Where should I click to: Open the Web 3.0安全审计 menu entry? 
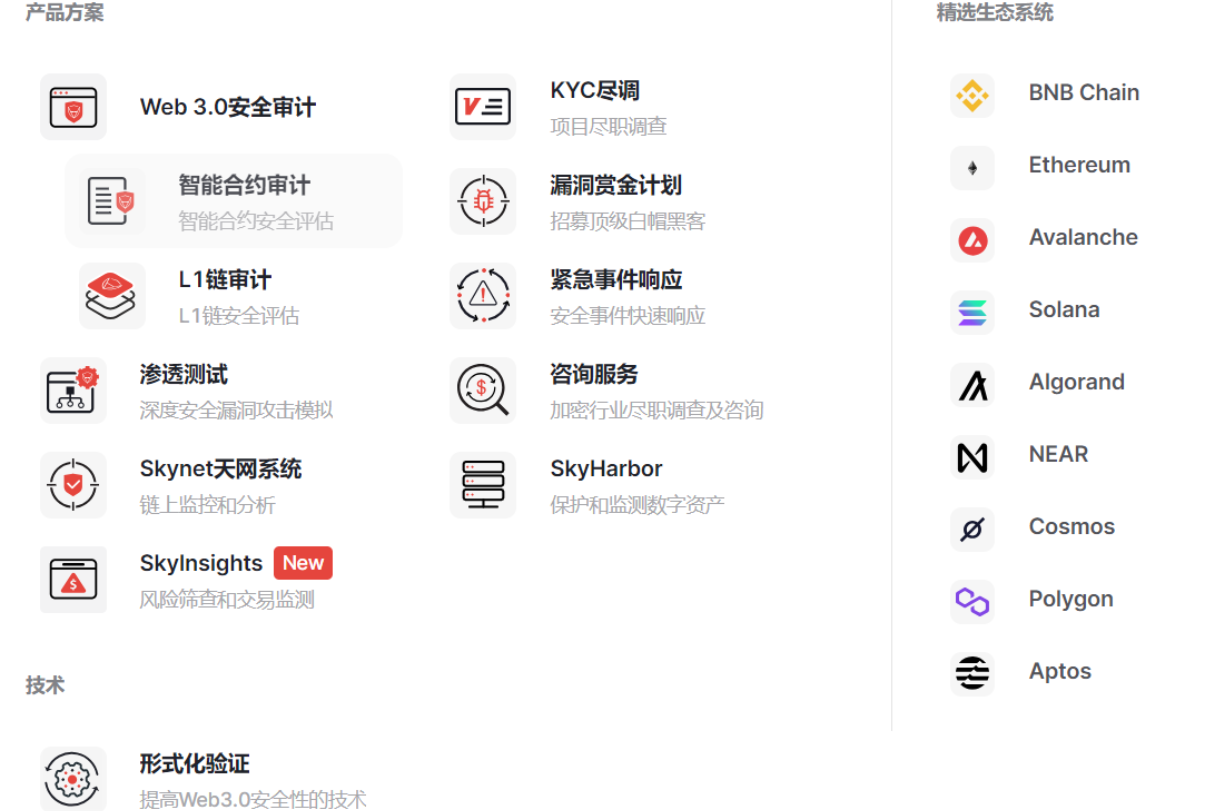228,107
